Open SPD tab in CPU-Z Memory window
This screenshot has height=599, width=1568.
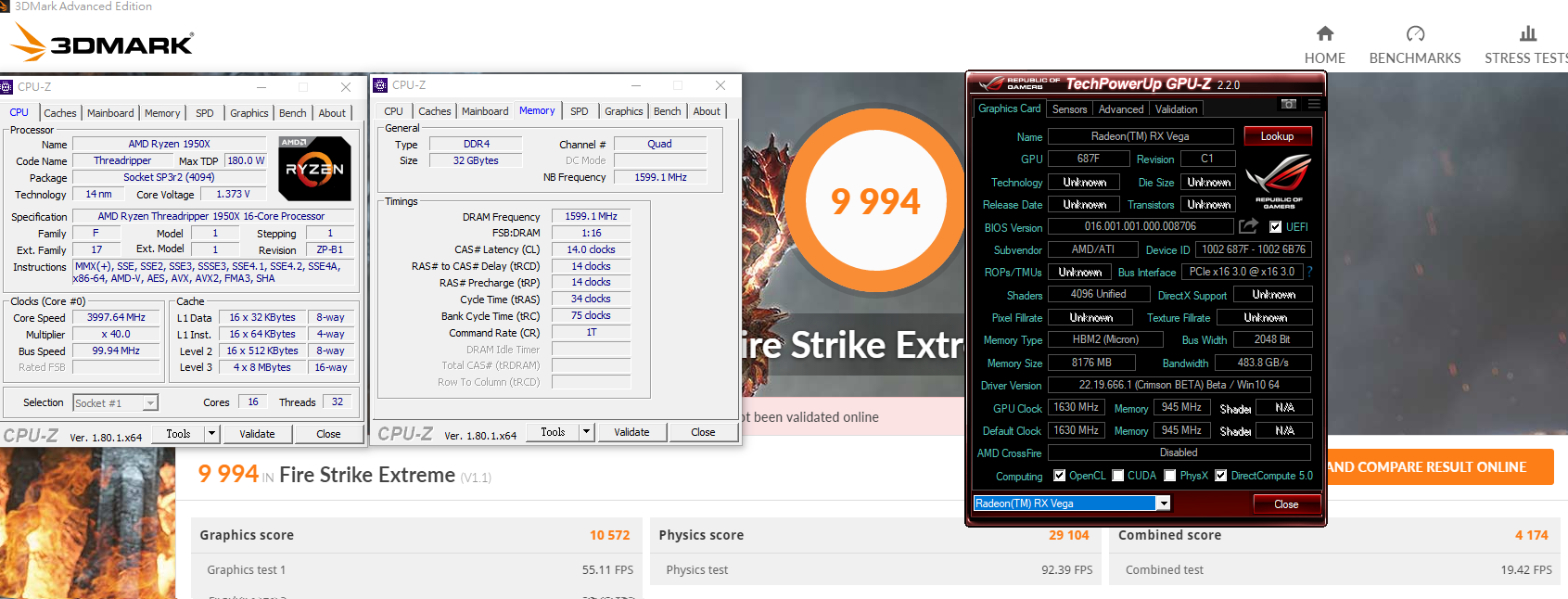580,111
